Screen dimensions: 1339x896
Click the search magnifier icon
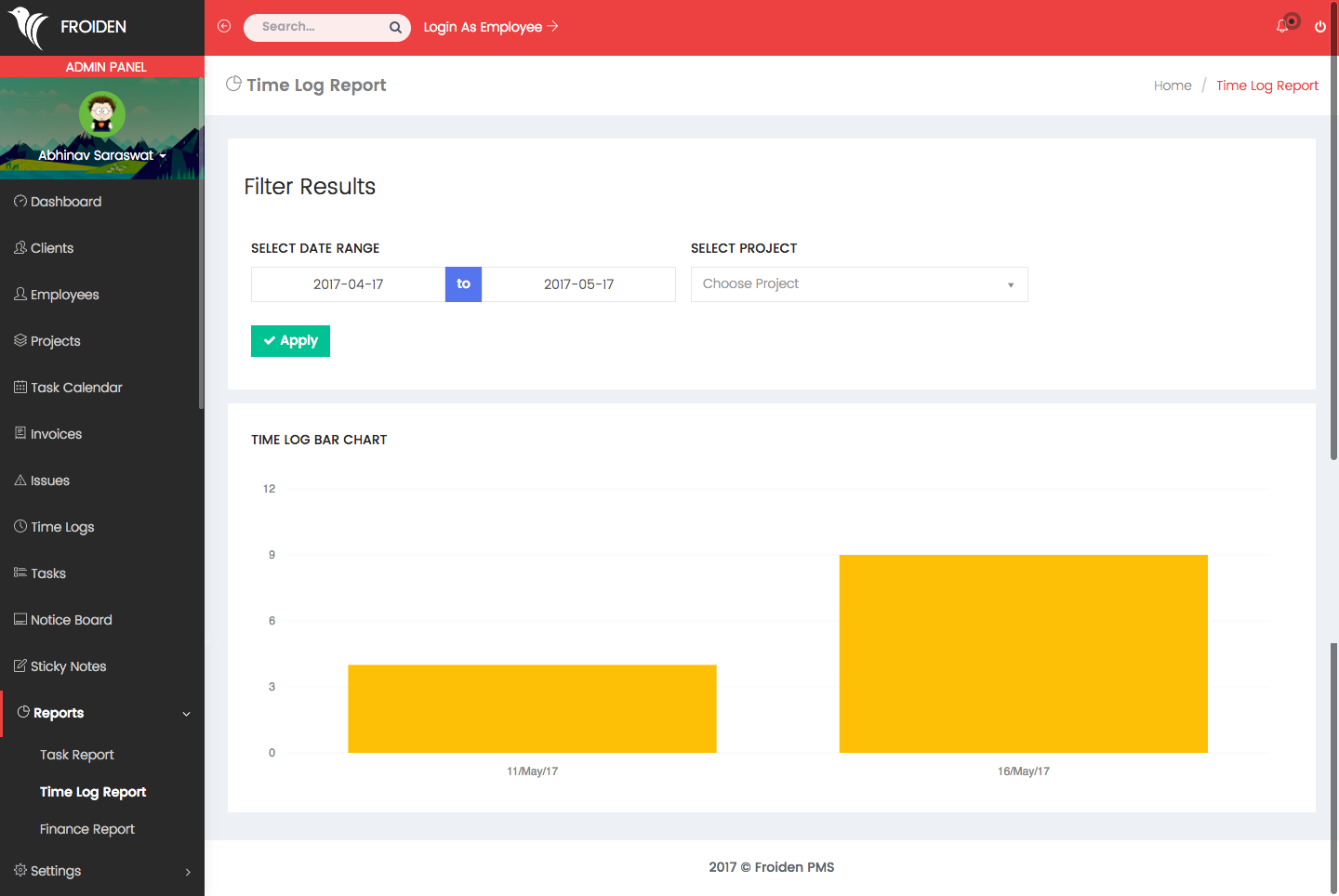click(x=395, y=27)
